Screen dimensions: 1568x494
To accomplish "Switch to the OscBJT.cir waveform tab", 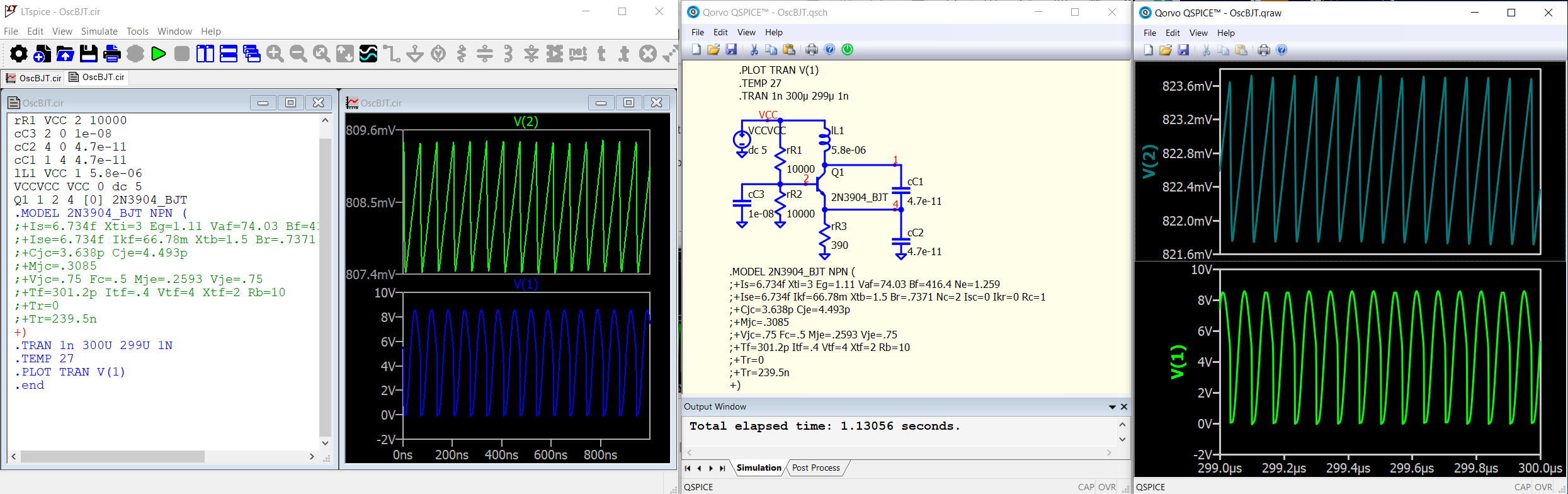I will pos(34,78).
